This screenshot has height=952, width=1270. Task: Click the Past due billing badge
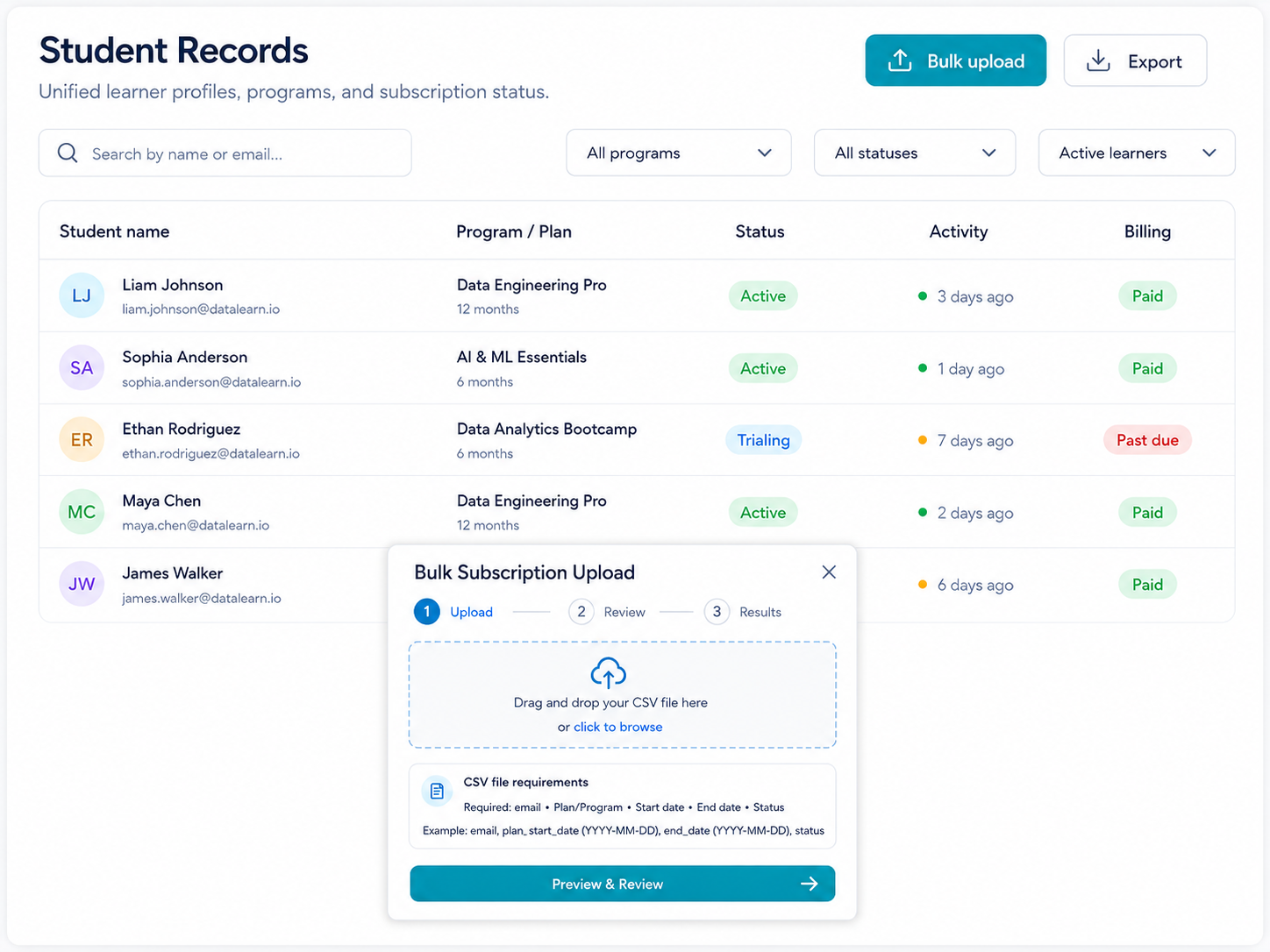(x=1147, y=440)
